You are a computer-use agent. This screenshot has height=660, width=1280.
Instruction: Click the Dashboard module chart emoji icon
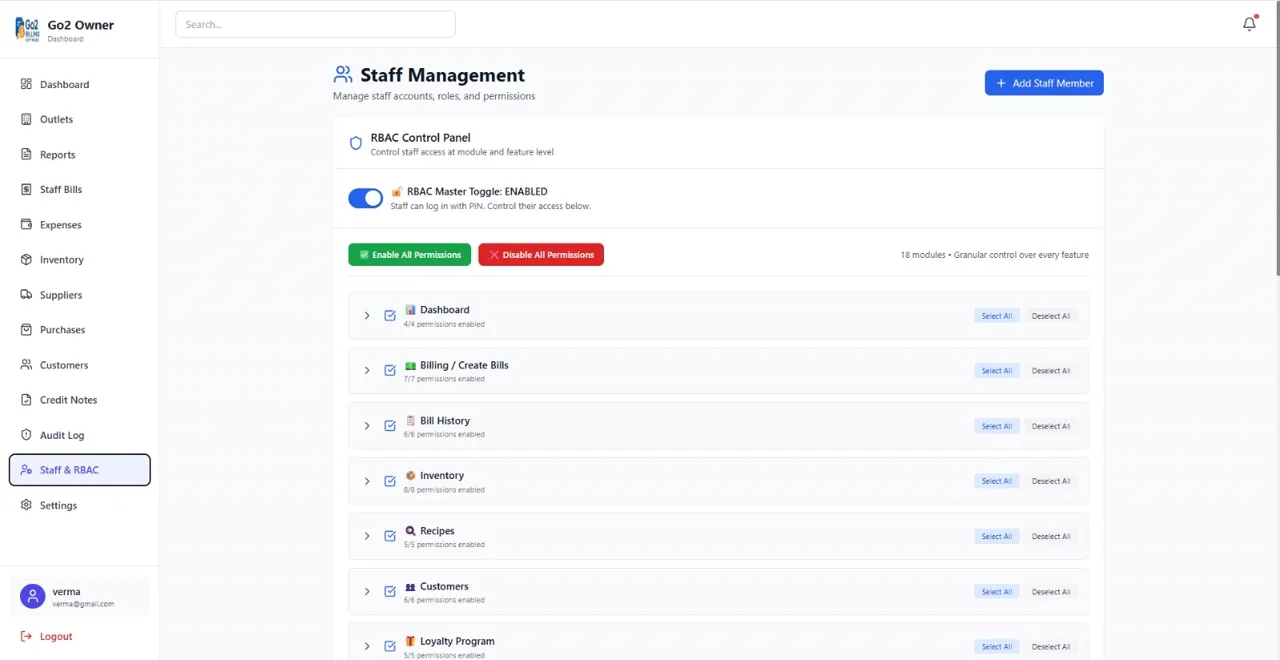pos(410,309)
